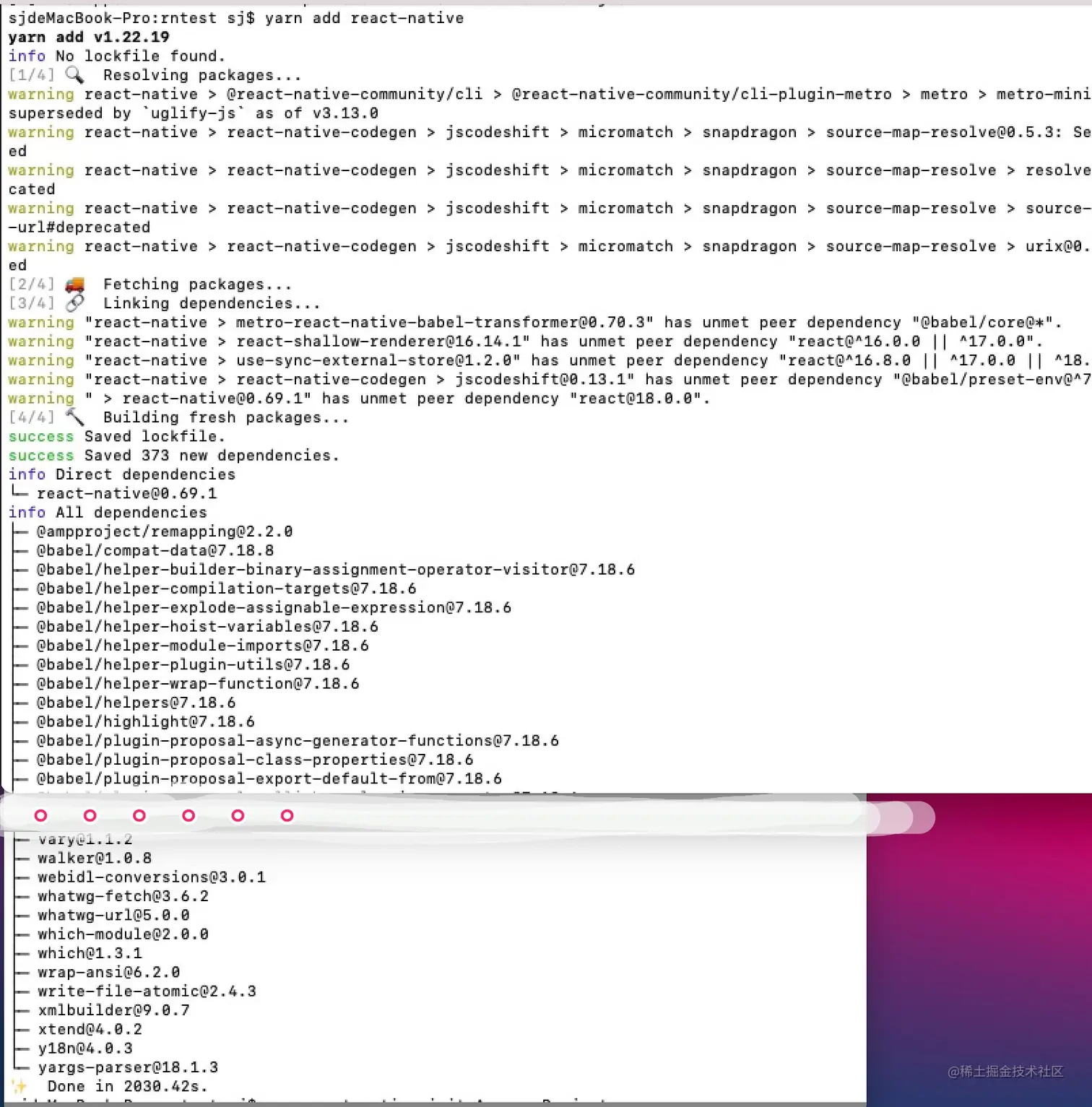1092x1107 pixels.
Task: Select the 'Fetching packages...' step text
Action: 198,285
